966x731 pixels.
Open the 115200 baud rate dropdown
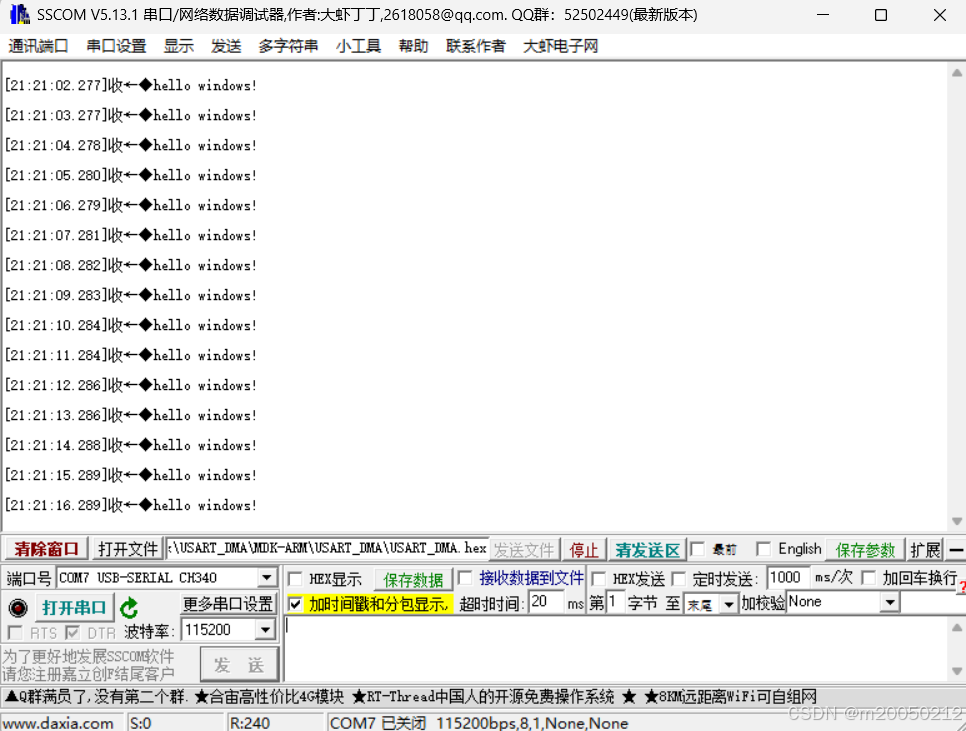265,629
